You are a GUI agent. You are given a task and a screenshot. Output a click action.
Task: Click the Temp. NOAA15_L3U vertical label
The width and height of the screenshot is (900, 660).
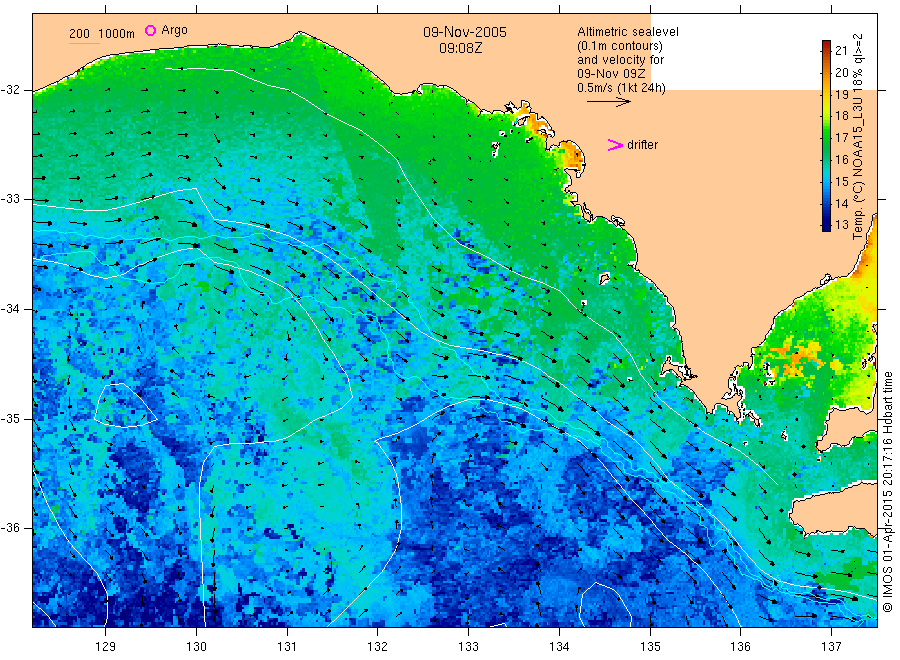[858, 136]
